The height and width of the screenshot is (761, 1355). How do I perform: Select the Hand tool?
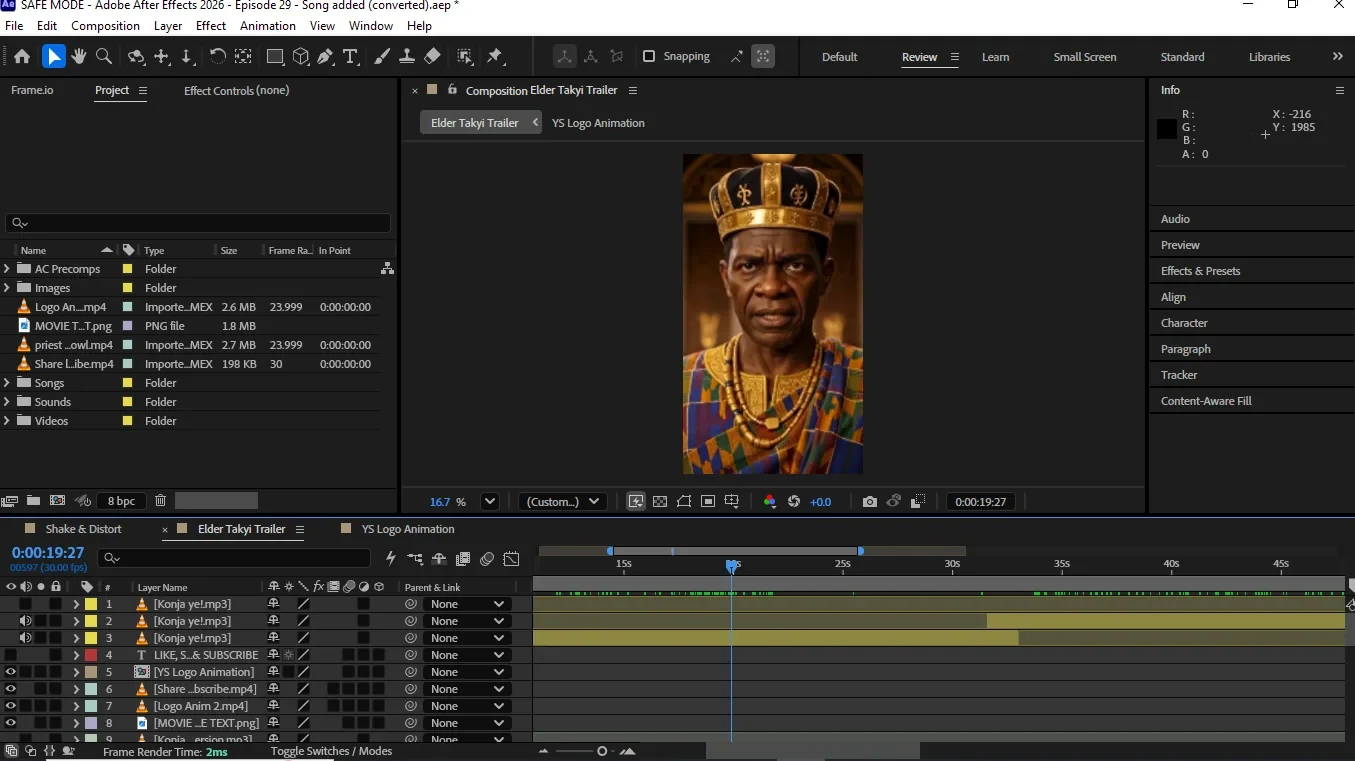tap(78, 56)
